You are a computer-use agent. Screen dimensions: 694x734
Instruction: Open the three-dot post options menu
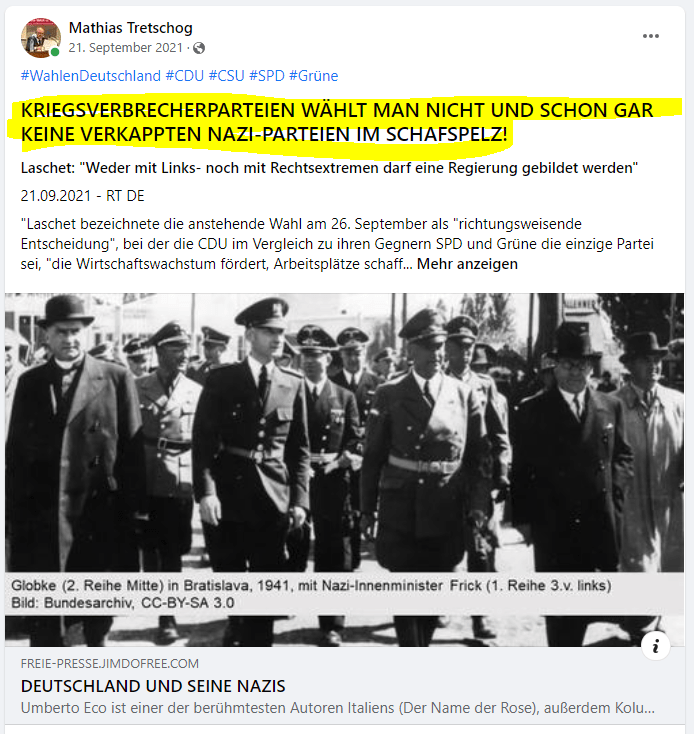(650, 36)
